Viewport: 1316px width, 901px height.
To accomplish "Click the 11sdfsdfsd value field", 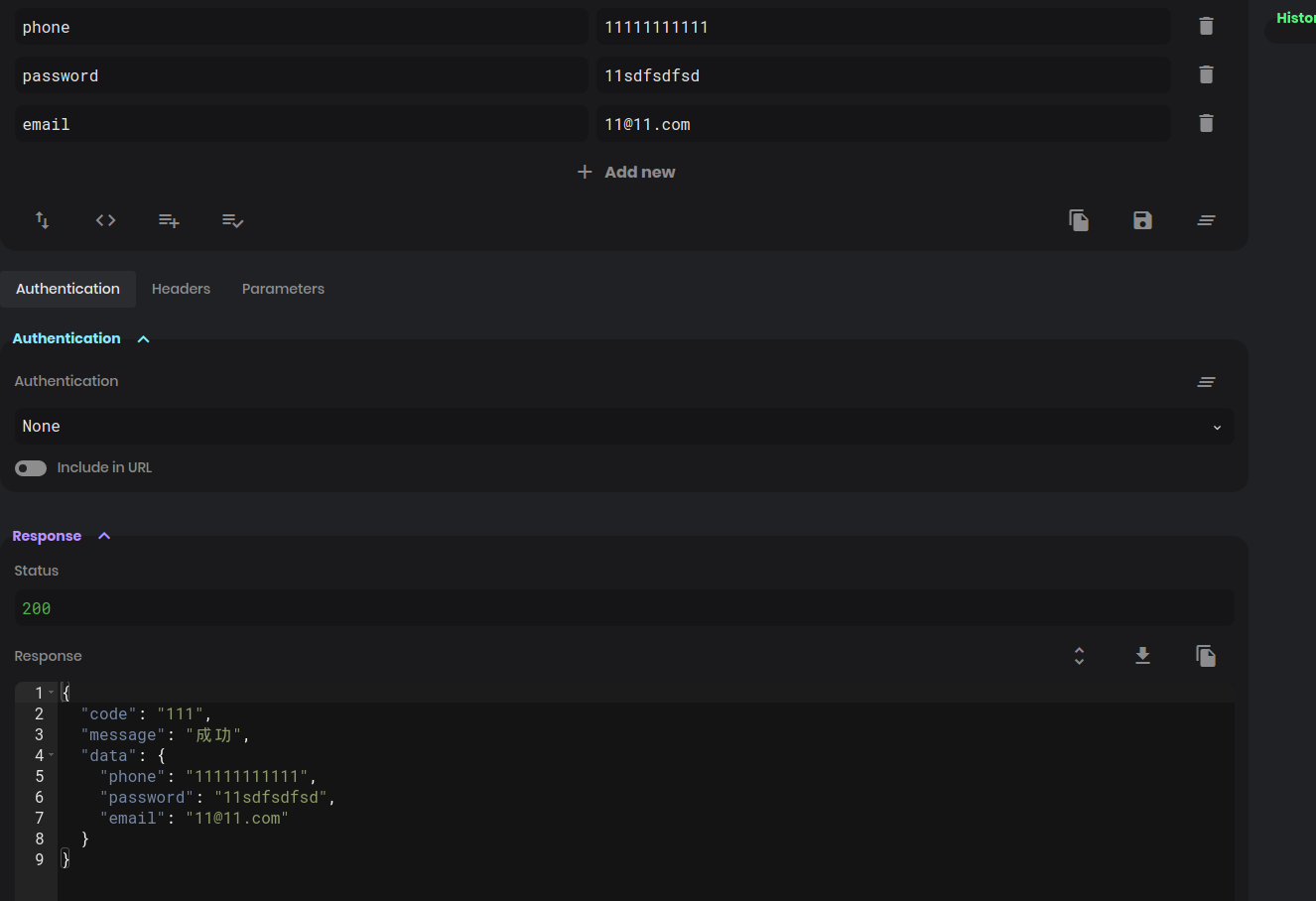I will coord(883,75).
